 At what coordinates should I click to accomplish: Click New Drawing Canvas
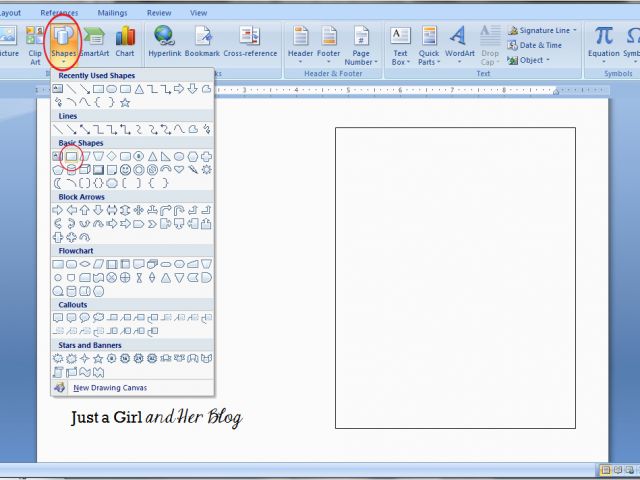point(110,388)
